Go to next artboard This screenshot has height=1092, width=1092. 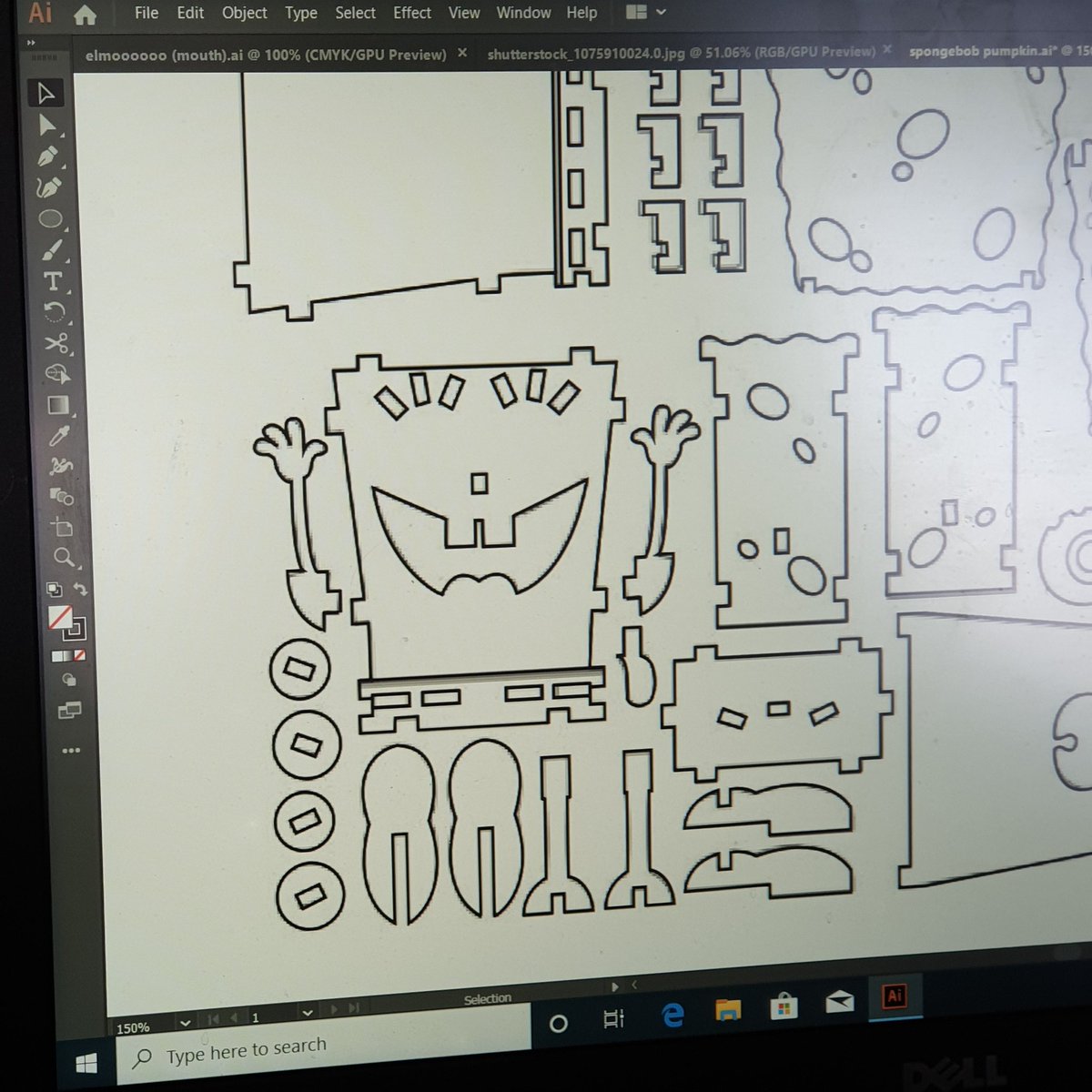334,1009
